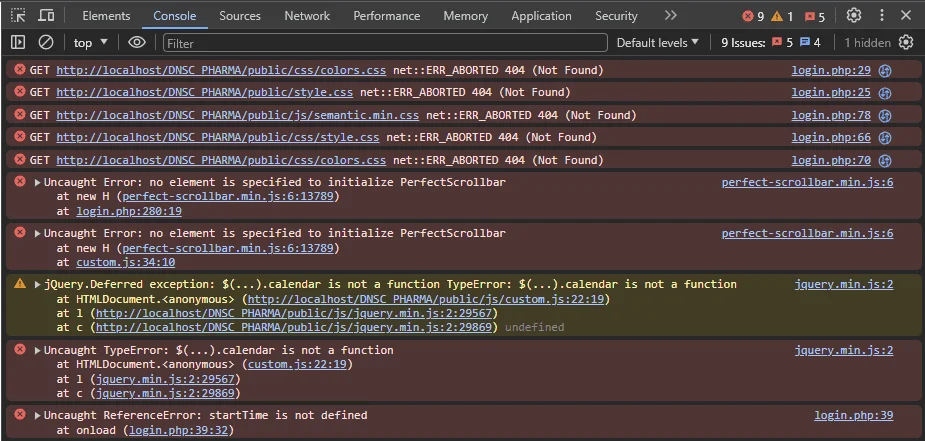Open source link login.php:78
The image size is (925, 441).
coord(831,115)
